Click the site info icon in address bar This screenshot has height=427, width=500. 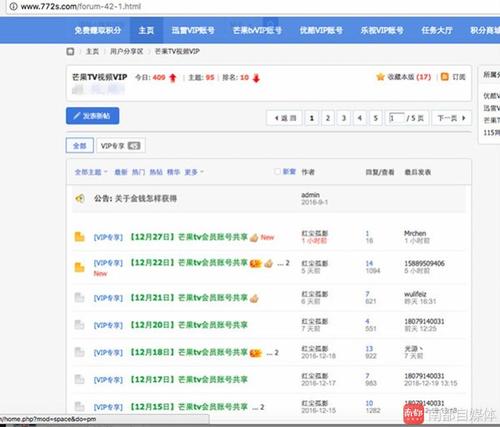click(13, 6)
